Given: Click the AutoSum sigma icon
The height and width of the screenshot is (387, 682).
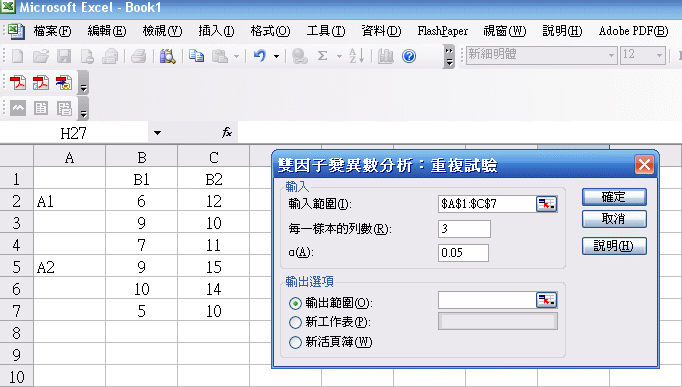Looking at the screenshot, I should pos(322,56).
